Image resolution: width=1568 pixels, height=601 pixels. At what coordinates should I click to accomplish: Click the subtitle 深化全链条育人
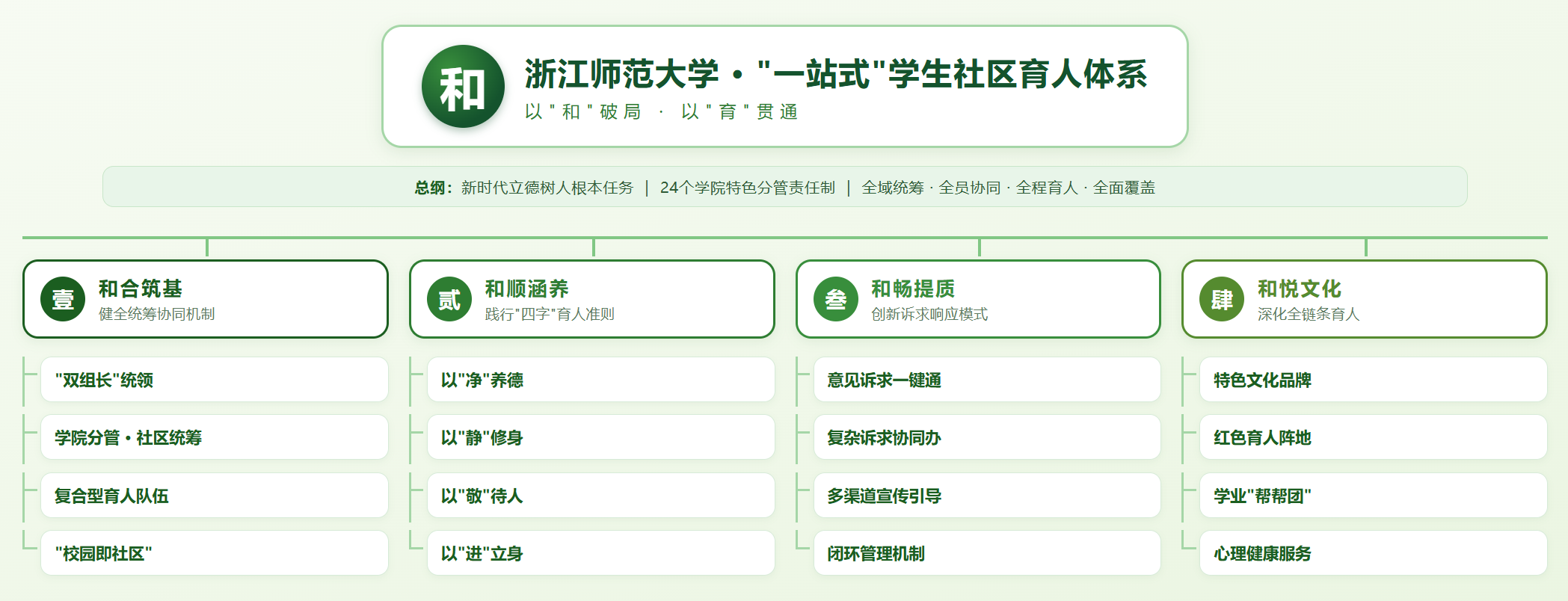tap(1309, 314)
